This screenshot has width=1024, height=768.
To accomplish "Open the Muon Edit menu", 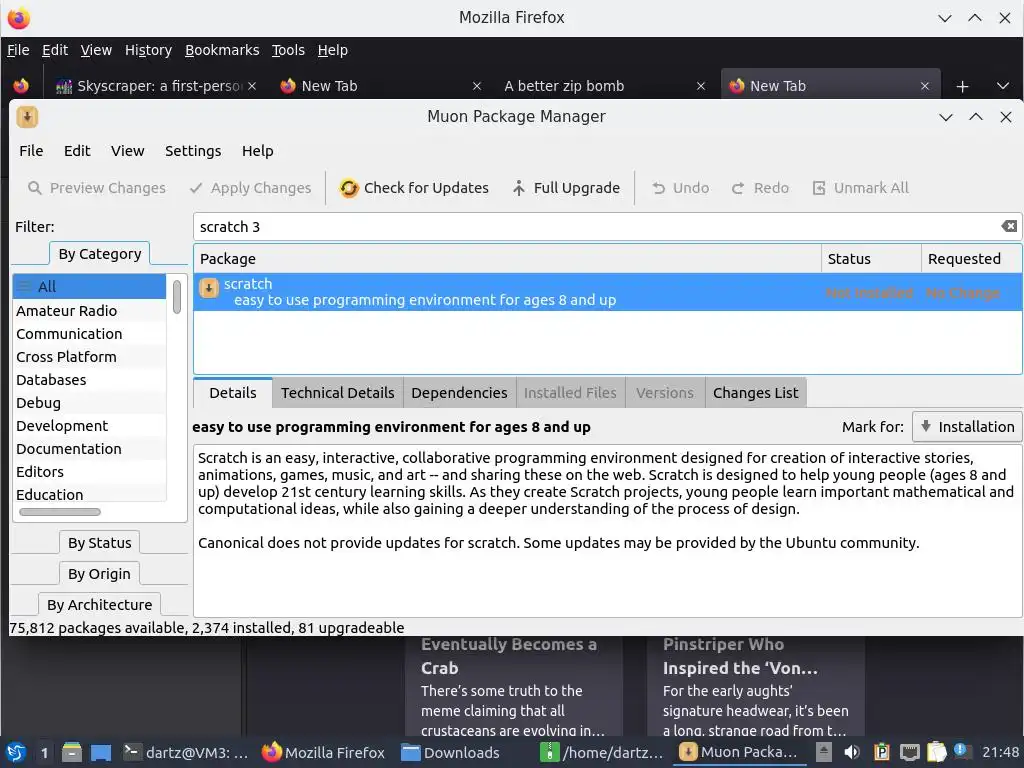I will tap(77, 151).
